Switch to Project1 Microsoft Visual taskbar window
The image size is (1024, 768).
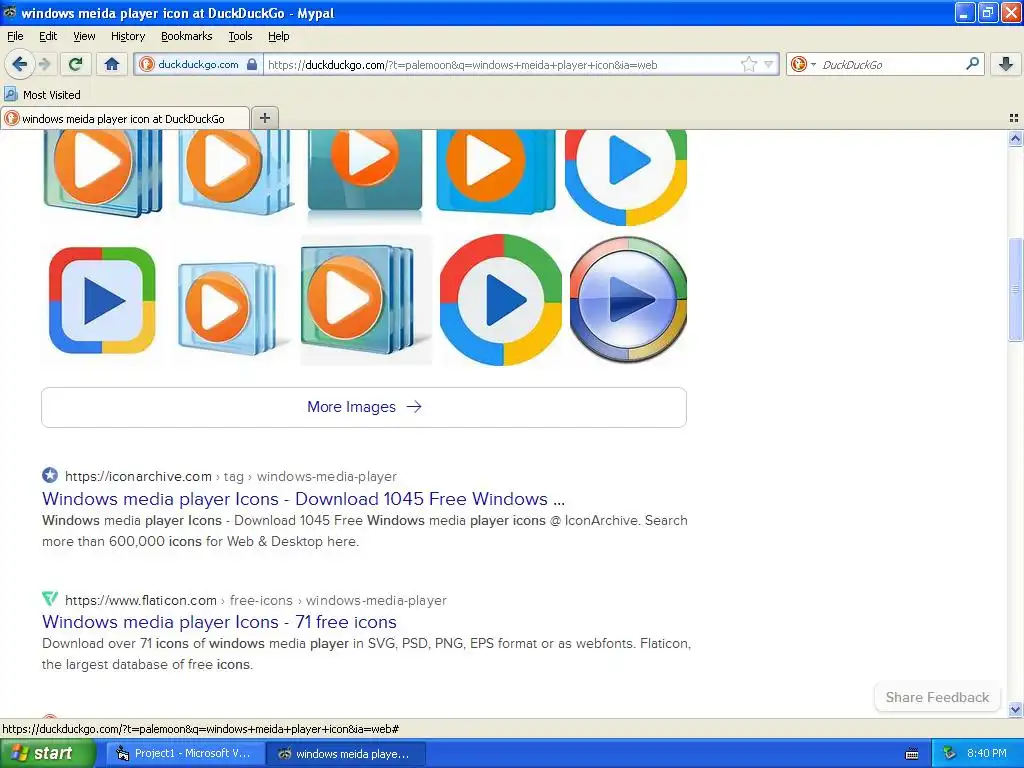tap(187, 754)
